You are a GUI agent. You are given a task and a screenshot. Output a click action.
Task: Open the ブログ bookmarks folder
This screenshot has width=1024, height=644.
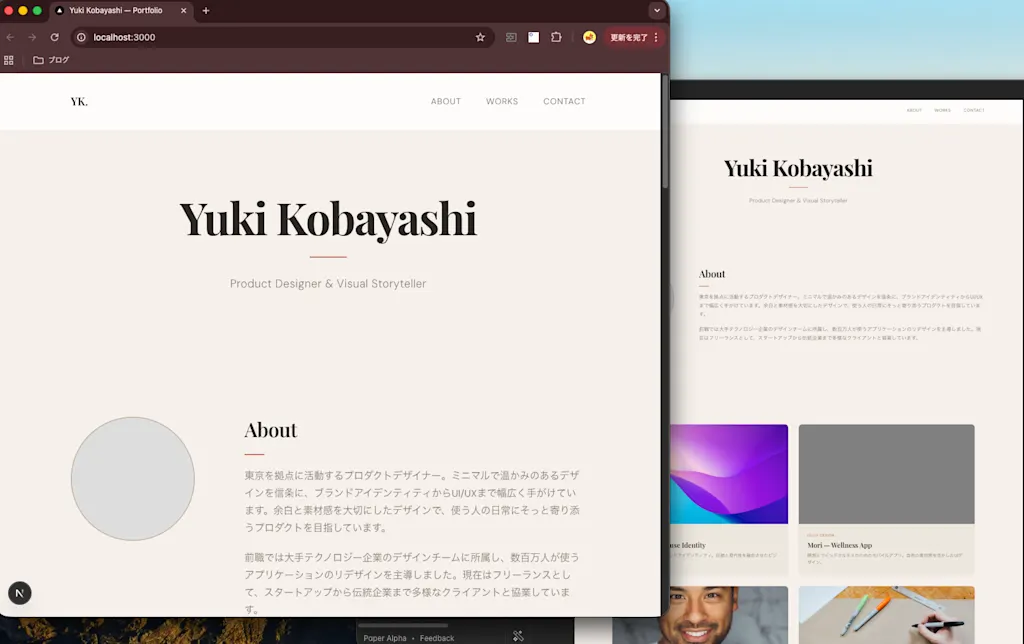click(51, 60)
